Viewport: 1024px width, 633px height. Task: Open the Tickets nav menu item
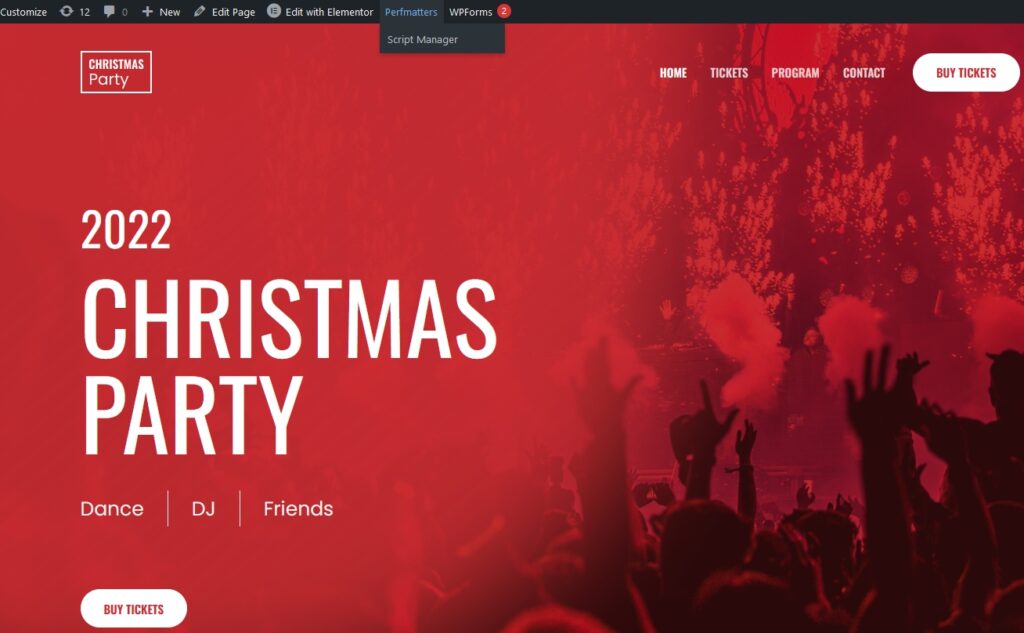(x=729, y=73)
